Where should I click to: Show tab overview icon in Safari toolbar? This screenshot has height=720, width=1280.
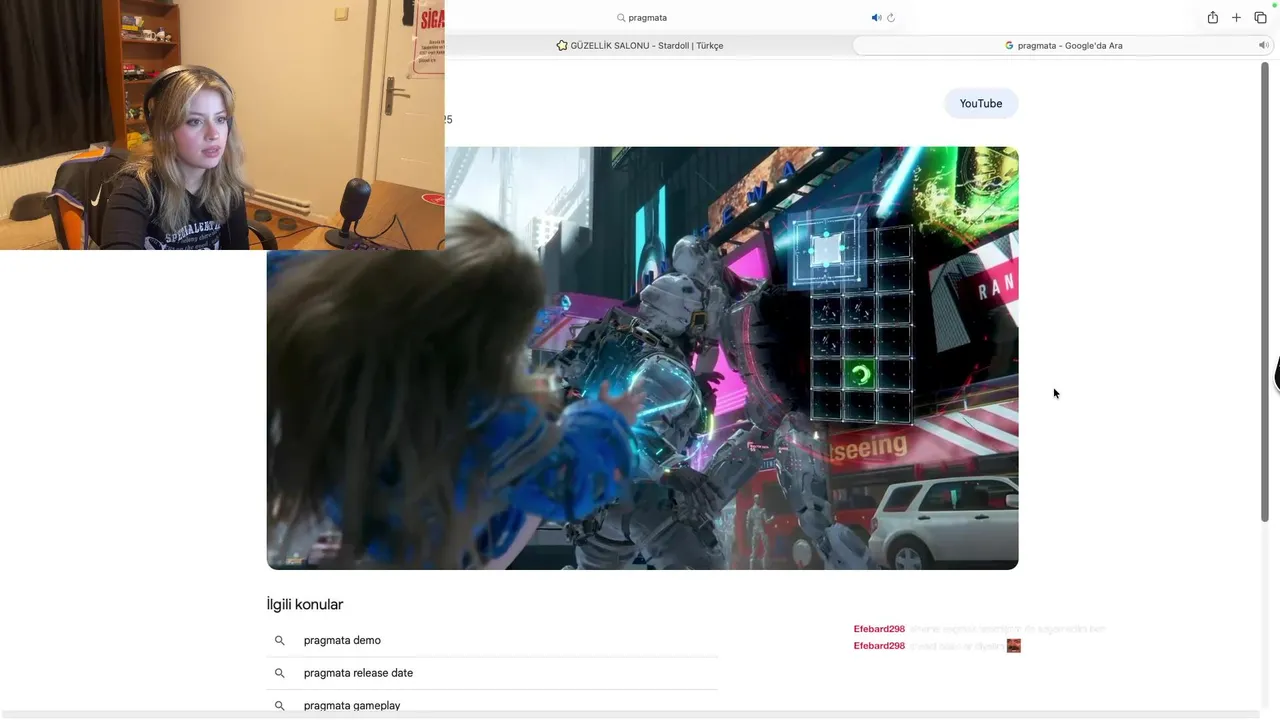[1260, 17]
